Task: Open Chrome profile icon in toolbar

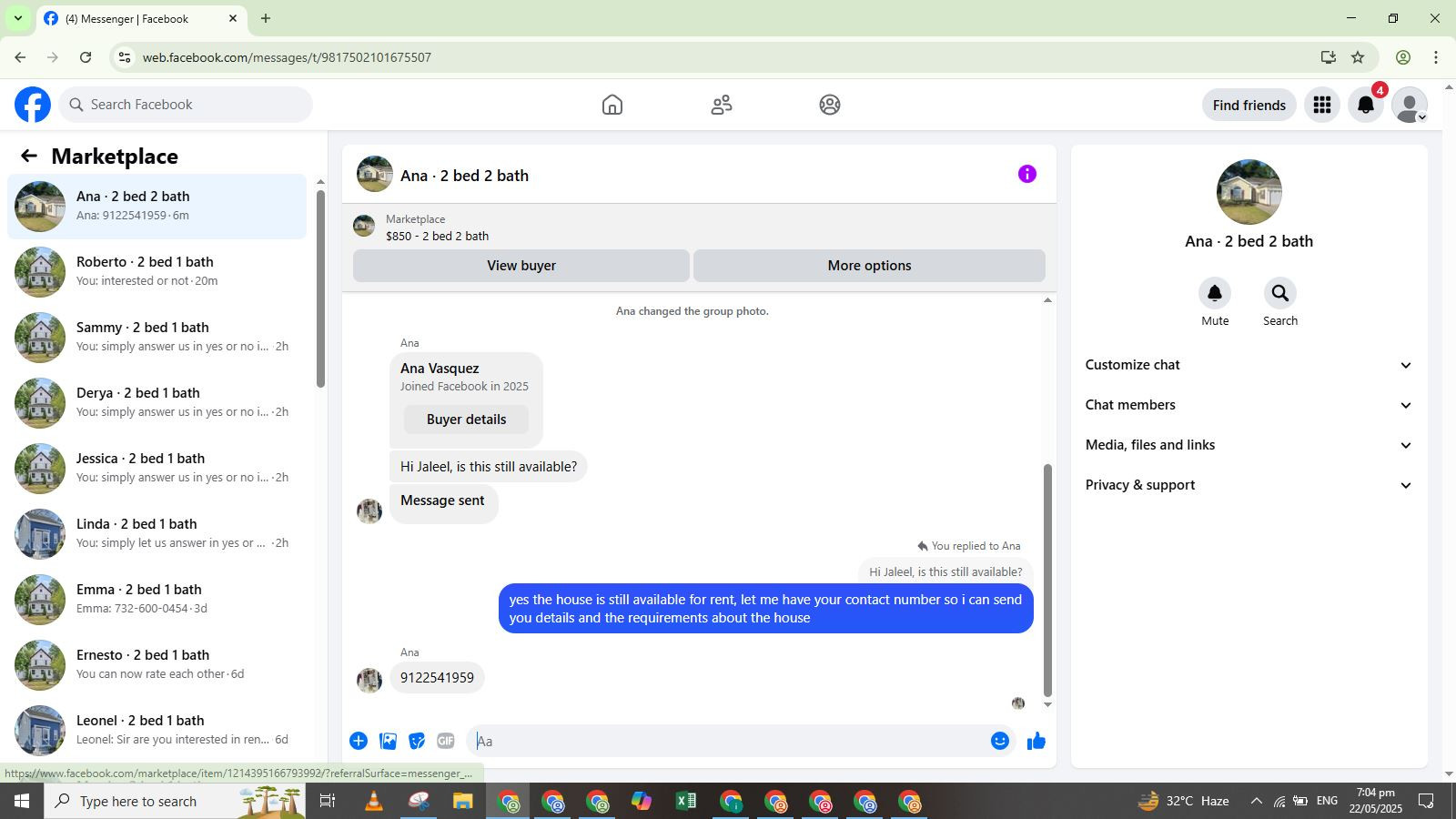Action: pos(1403,57)
